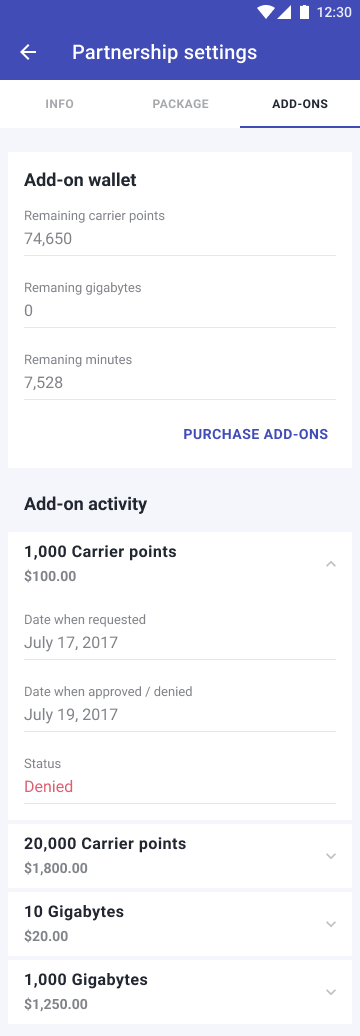Collapse the 1,000 Carrier points entry

[x=331, y=564]
